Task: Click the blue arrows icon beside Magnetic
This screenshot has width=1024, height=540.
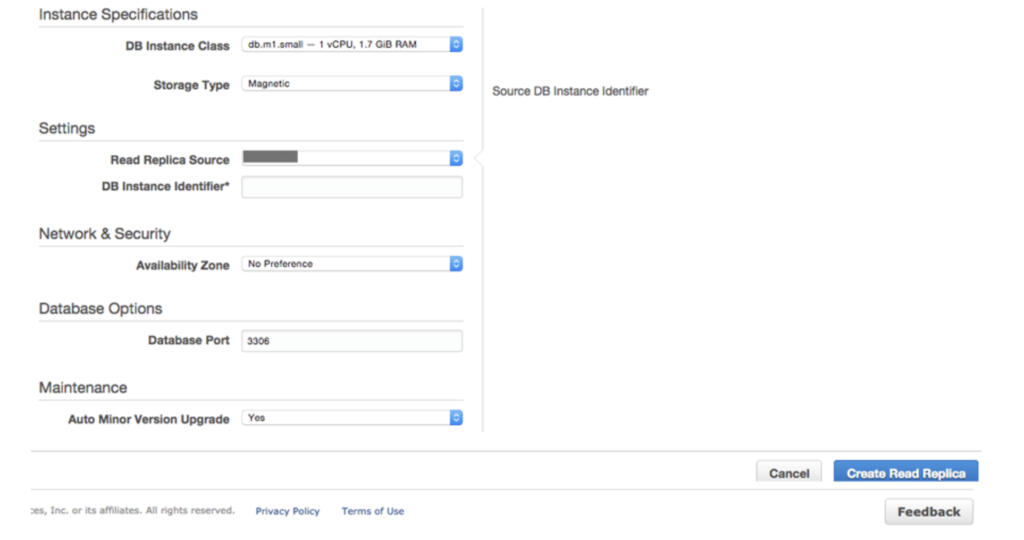Action: pos(456,84)
